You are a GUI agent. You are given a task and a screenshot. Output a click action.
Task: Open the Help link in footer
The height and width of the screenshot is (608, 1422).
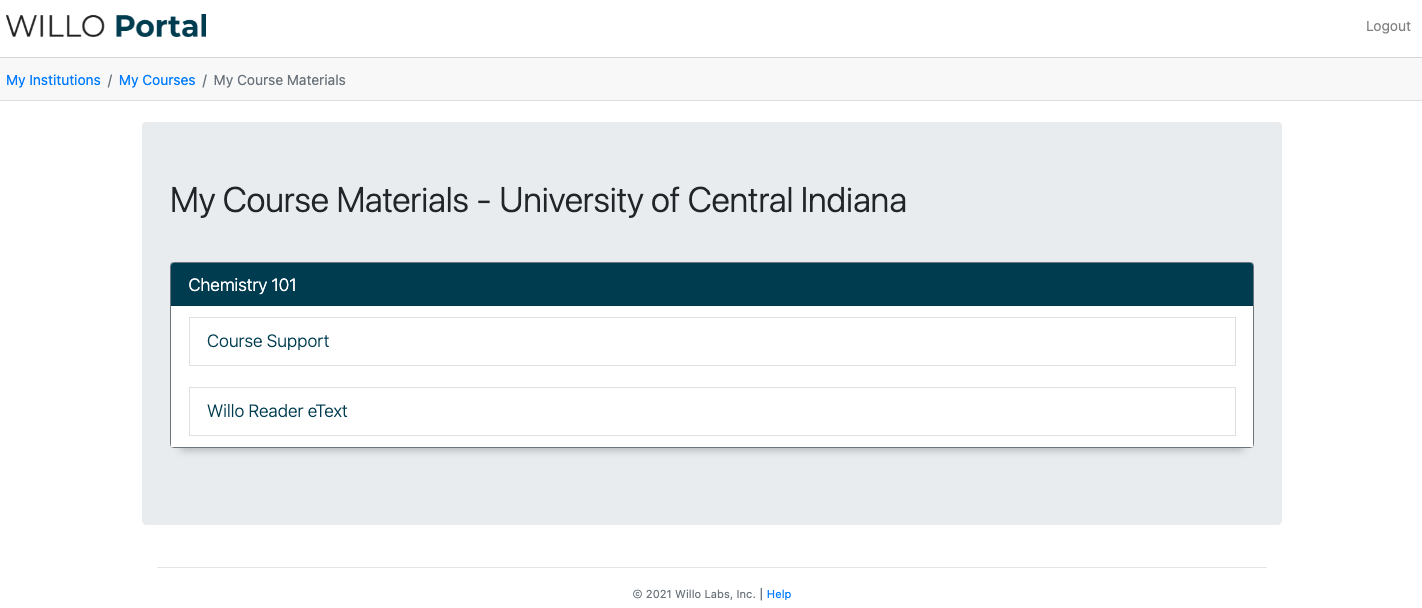[x=779, y=594]
